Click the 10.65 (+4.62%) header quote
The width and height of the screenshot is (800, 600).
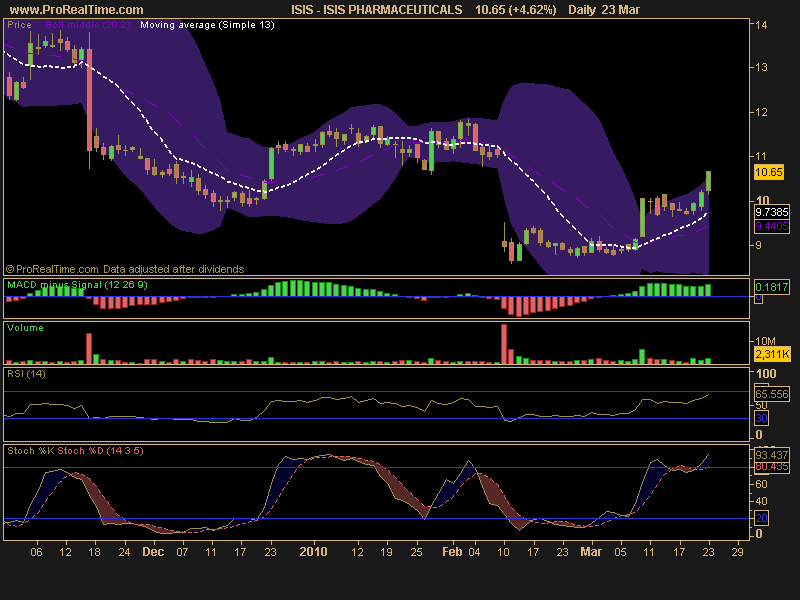515,10
